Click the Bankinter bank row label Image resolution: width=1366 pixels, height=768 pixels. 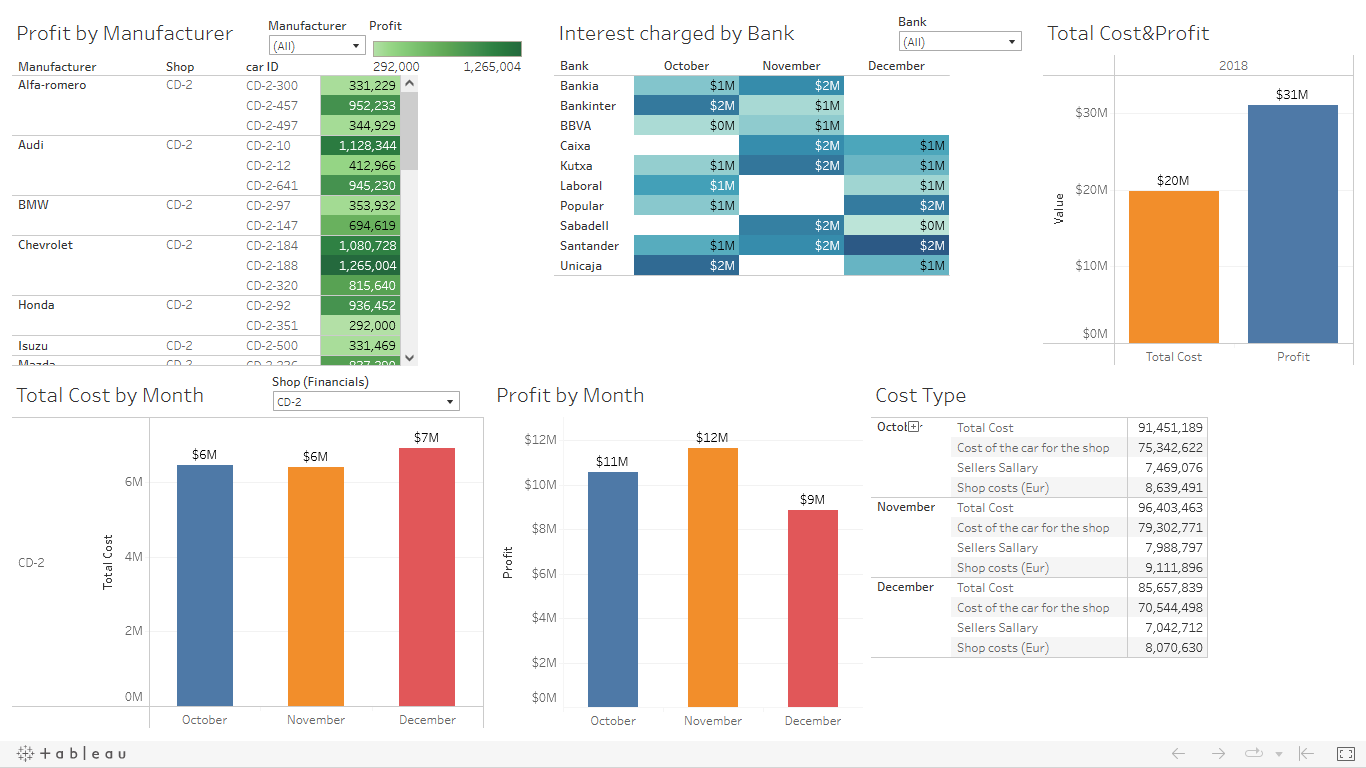588,106
